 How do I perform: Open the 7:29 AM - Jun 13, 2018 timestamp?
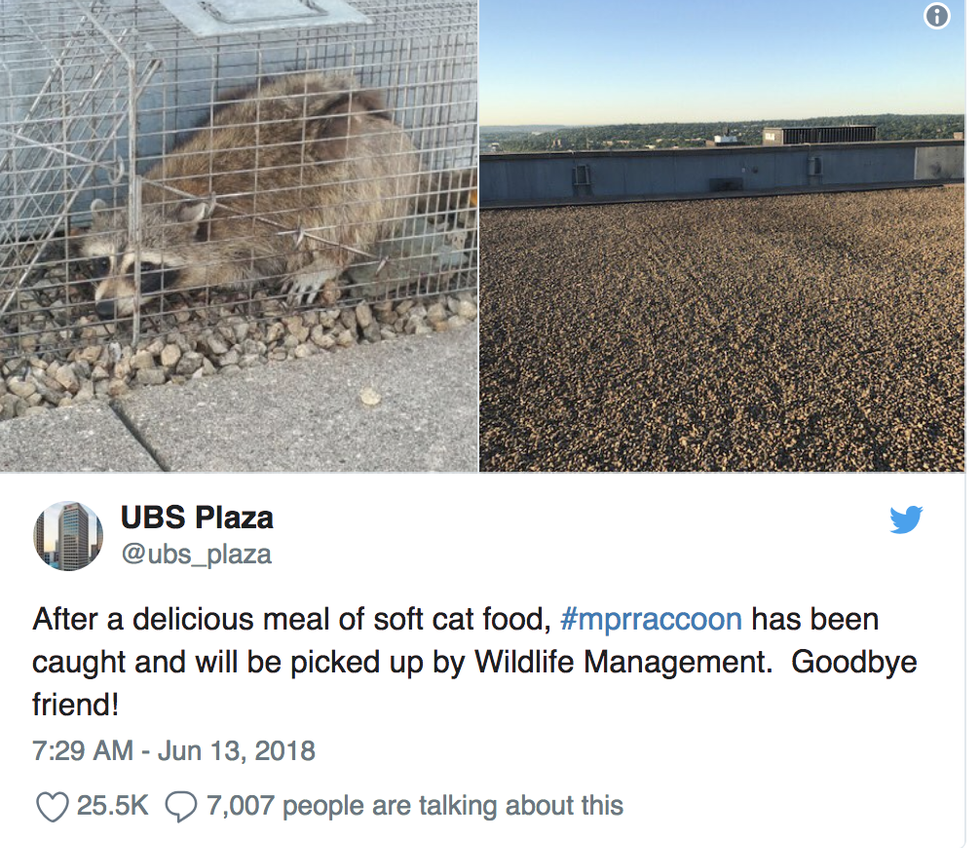174,751
